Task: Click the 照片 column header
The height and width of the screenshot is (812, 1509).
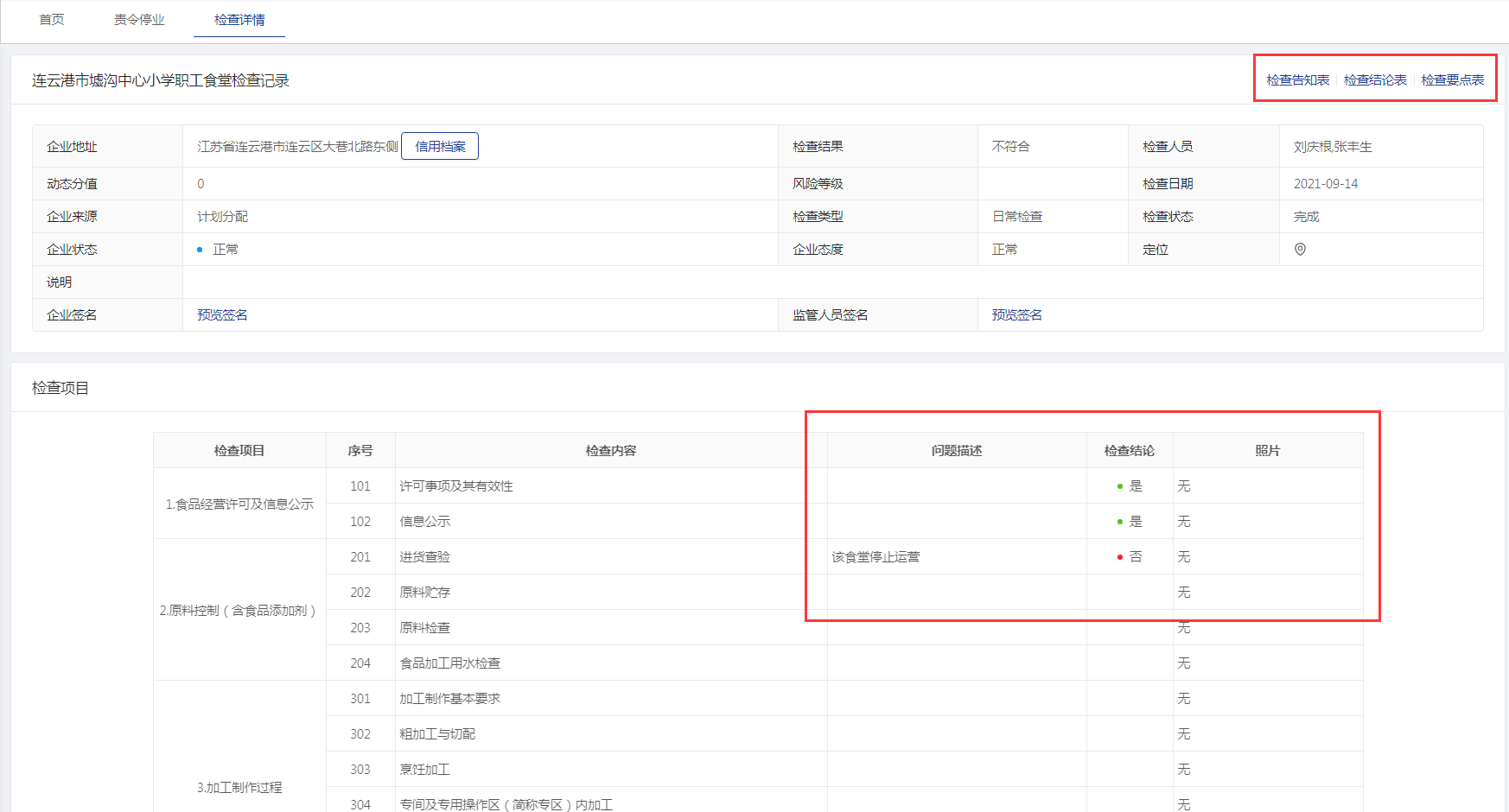Action: tap(1268, 451)
